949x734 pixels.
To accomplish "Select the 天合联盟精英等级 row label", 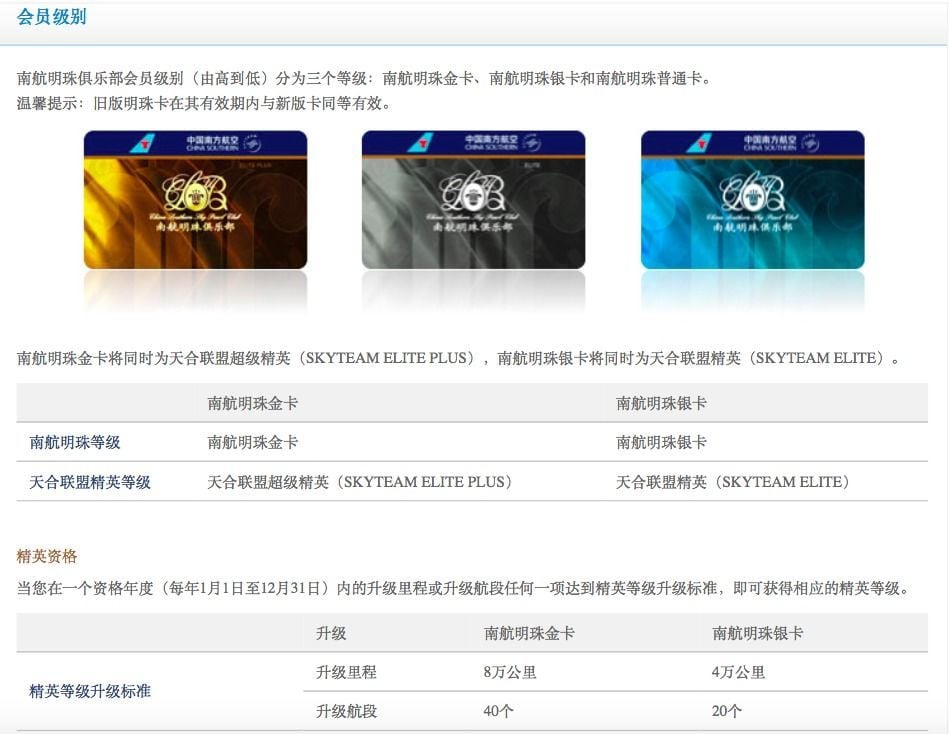I will click(90, 482).
